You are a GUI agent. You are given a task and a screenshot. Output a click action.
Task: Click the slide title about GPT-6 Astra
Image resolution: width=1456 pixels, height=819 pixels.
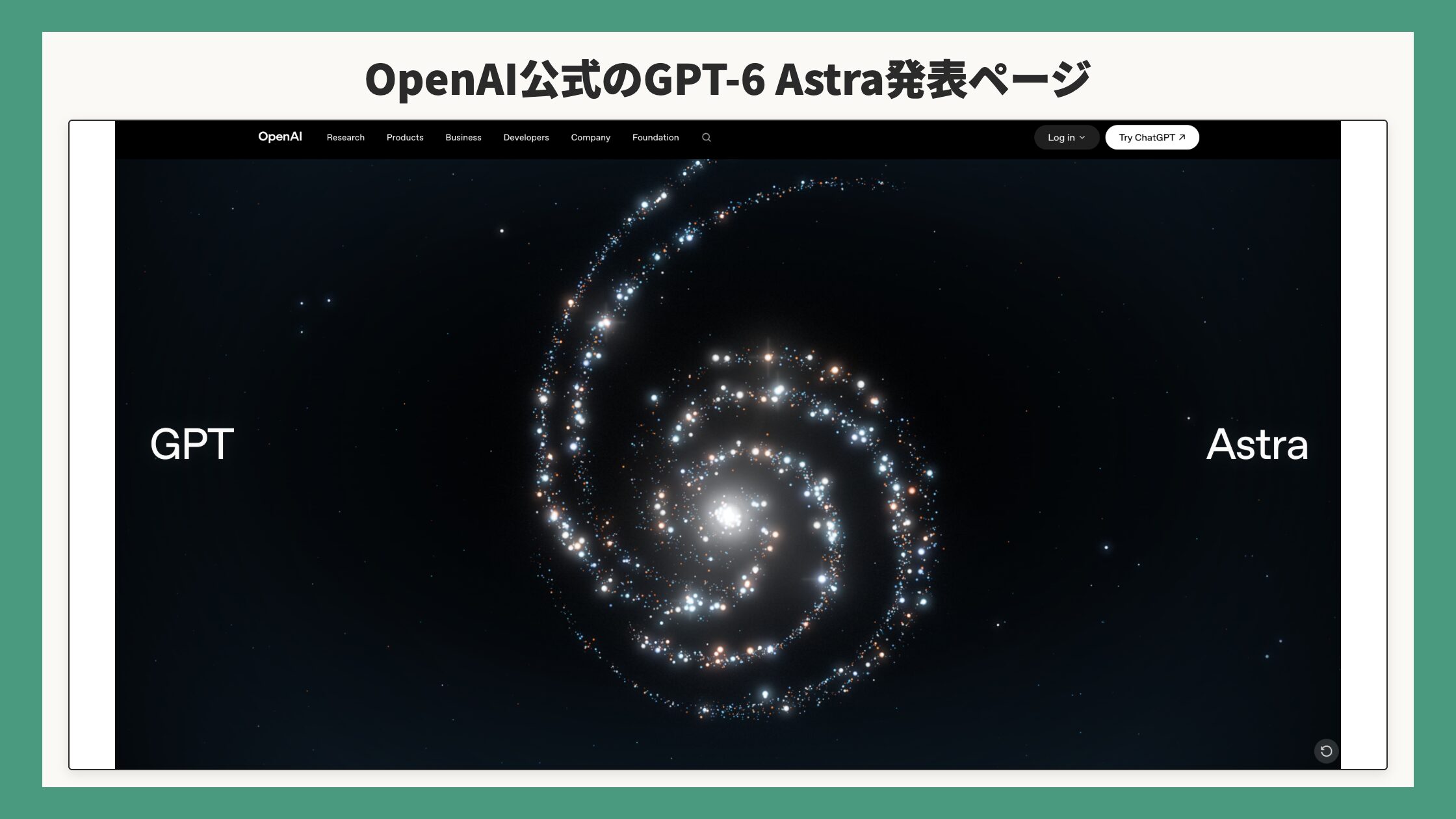(x=728, y=79)
